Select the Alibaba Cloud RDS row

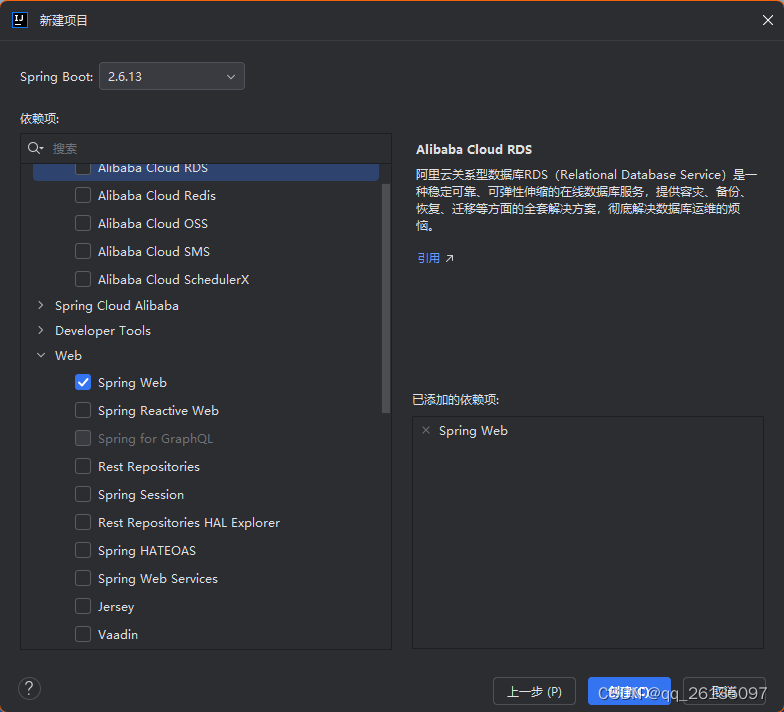206,172
